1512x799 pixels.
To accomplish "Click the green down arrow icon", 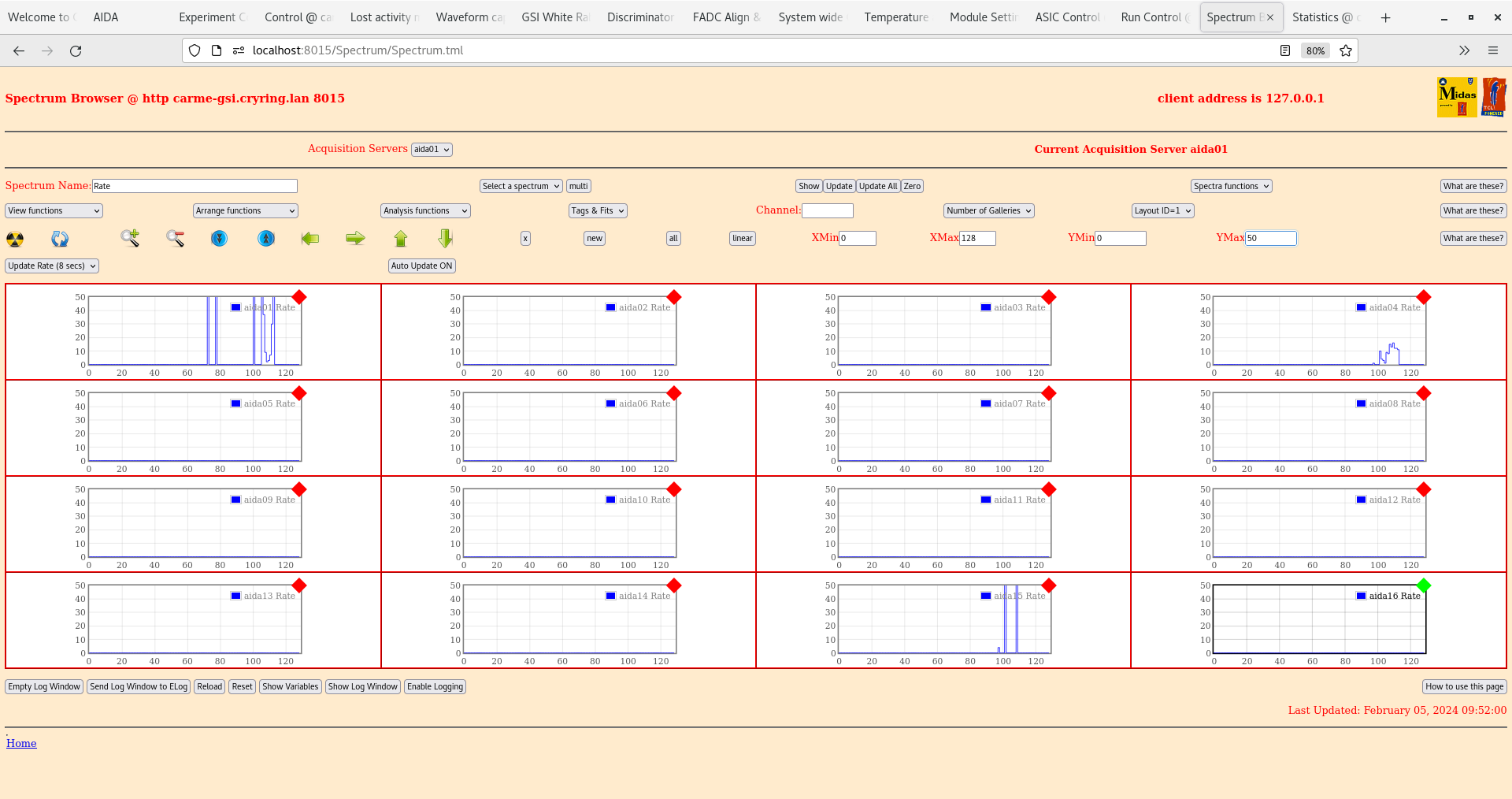I will (446, 238).
